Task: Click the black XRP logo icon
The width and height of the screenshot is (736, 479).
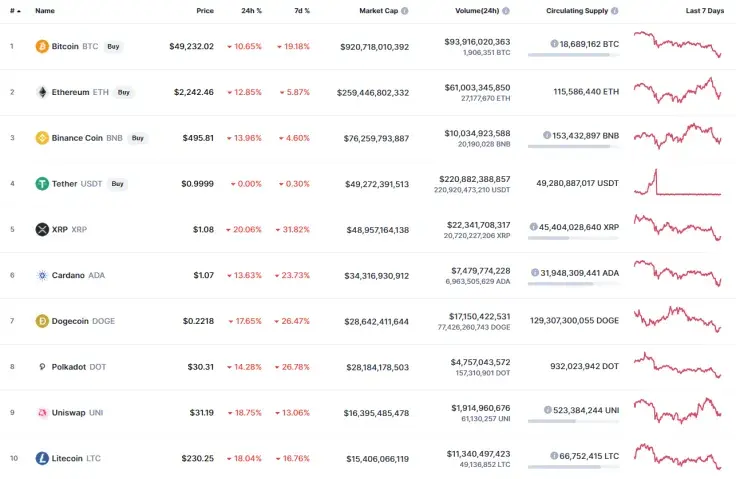Action: click(x=42, y=229)
